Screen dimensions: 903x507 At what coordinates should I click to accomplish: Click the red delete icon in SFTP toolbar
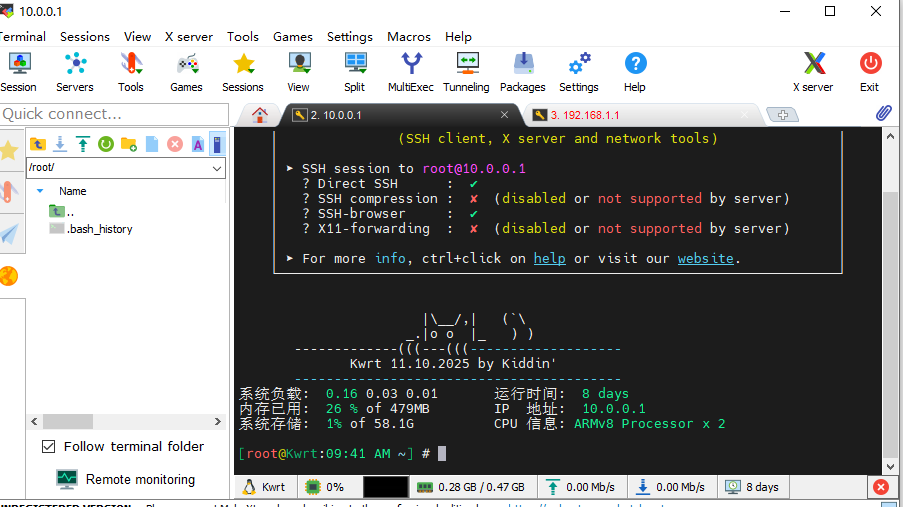pos(175,144)
